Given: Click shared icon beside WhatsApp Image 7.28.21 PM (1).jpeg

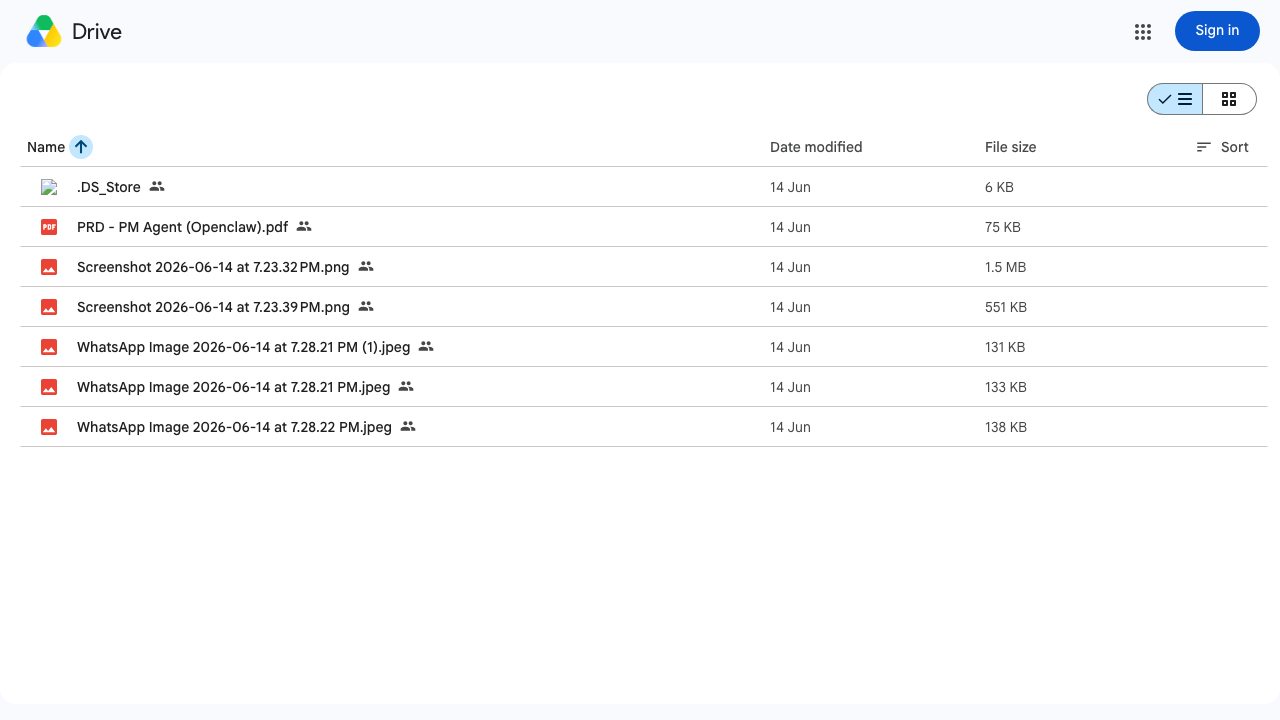Looking at the screenshot, I should [x=426, y=346].
